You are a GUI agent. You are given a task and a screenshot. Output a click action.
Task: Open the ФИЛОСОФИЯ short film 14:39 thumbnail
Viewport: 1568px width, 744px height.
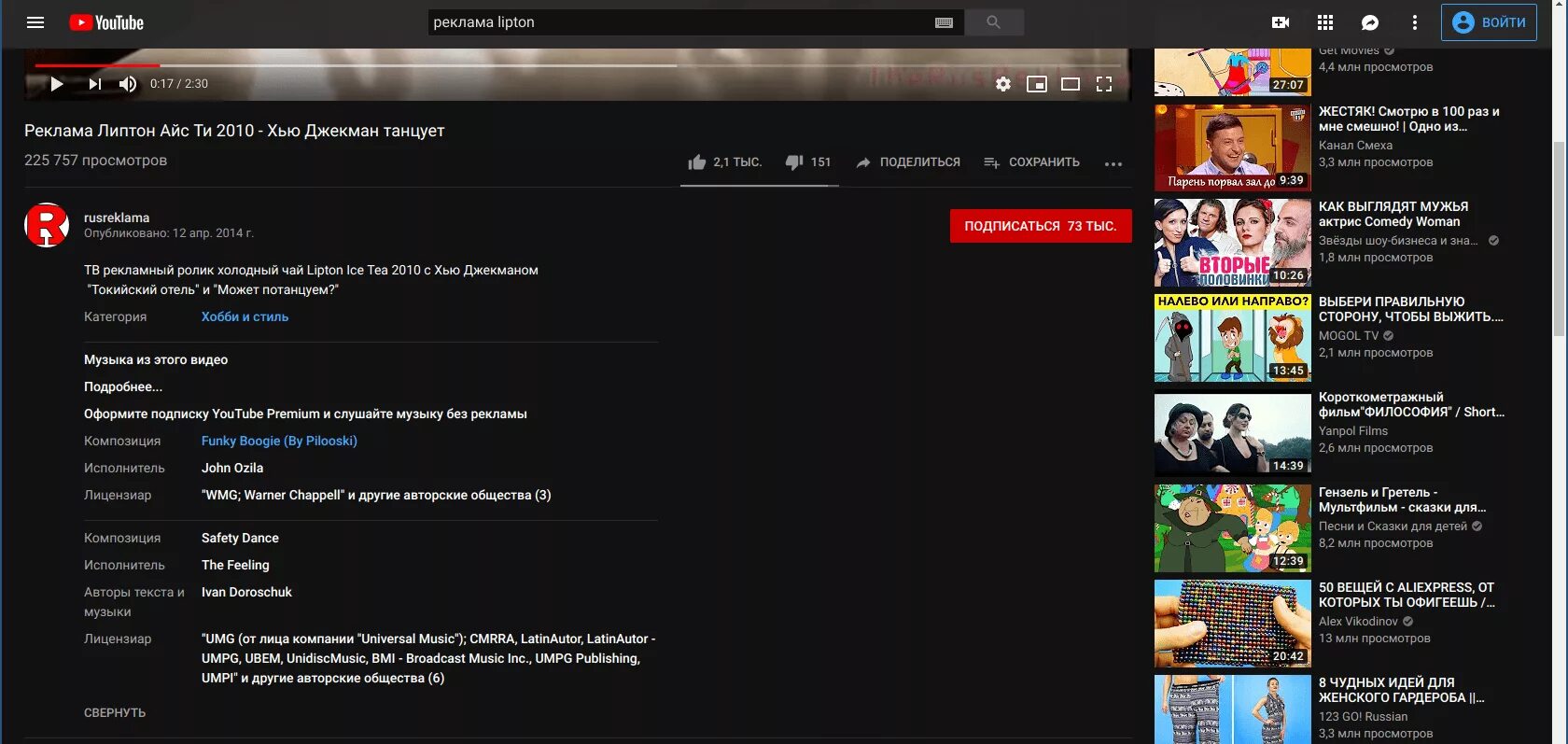click(x=1232, y=433)
